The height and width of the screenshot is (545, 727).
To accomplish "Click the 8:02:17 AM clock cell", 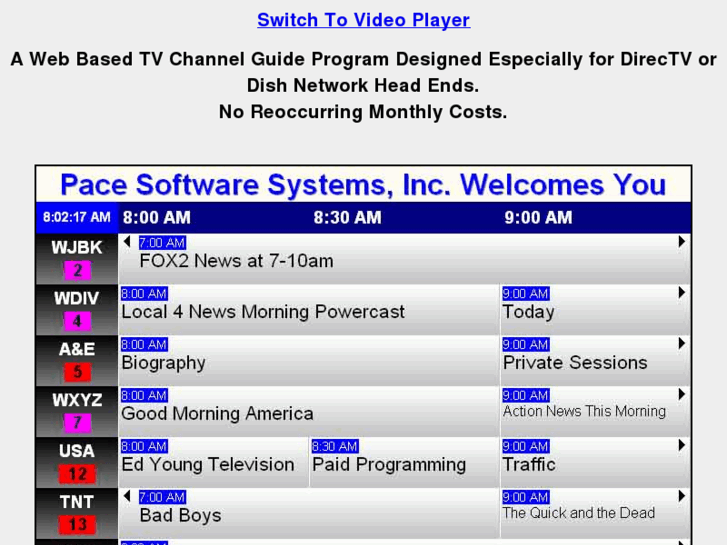I will (77, 218).
